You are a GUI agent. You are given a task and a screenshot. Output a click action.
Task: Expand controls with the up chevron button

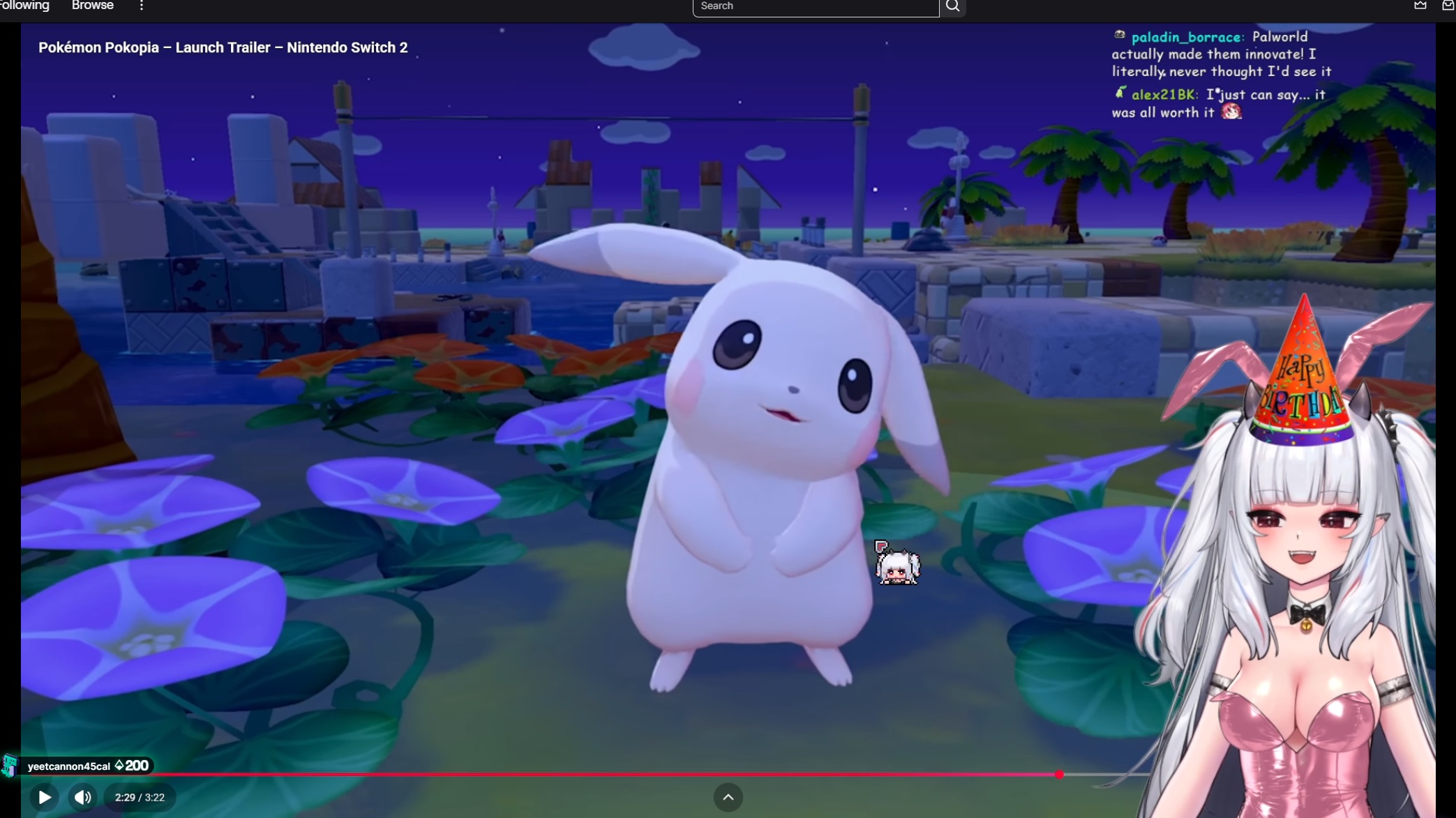728,797
